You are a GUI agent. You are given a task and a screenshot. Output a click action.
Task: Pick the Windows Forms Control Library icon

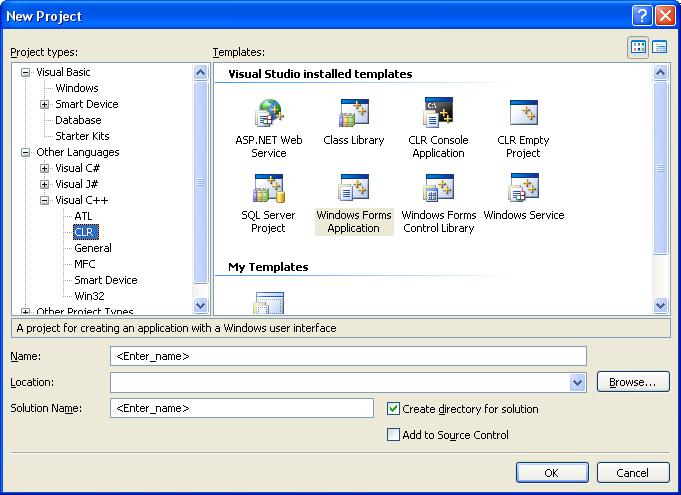coord(438,188)
